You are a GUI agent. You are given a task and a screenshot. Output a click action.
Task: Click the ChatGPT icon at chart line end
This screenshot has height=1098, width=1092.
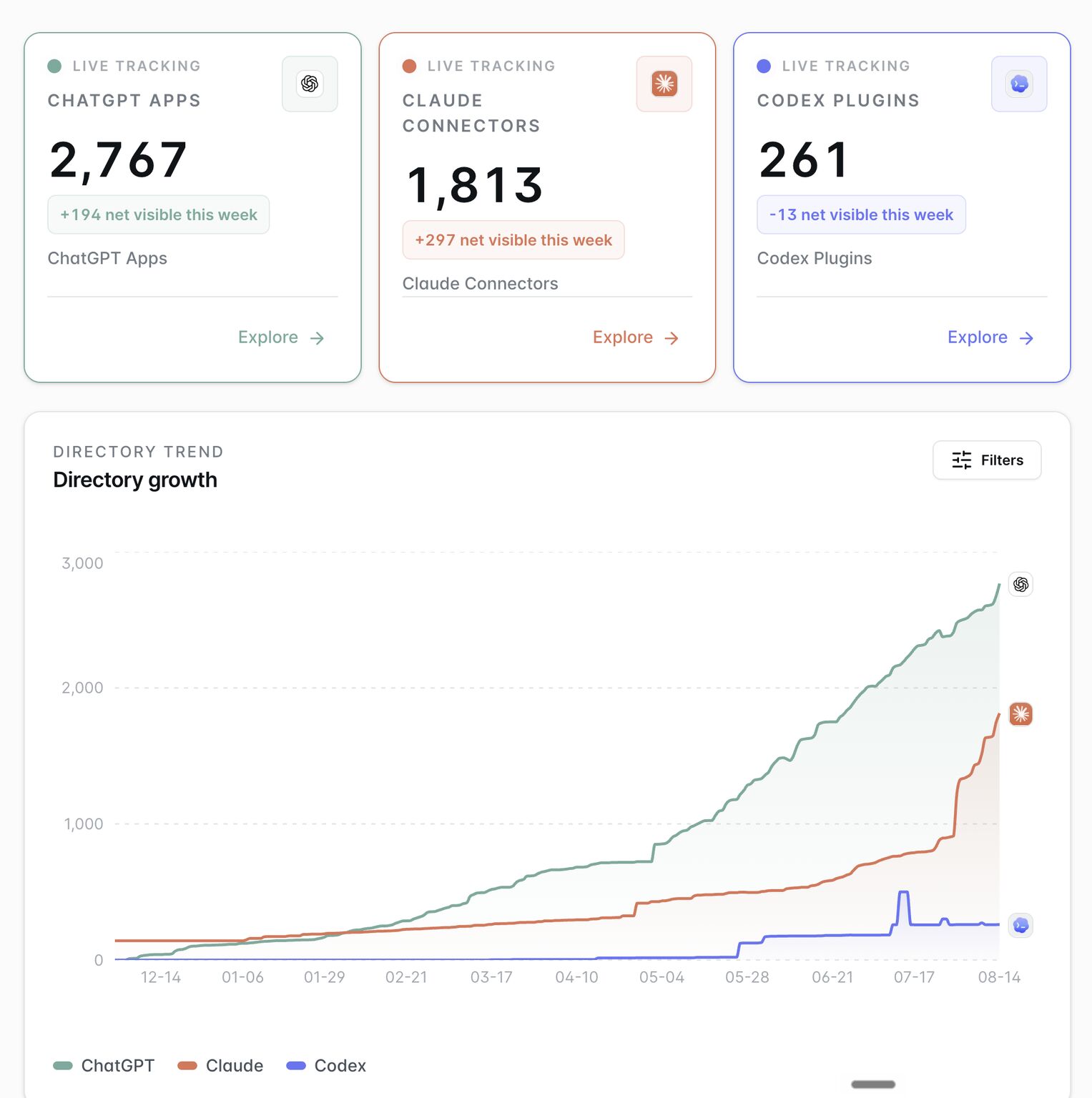[1020, 584]
